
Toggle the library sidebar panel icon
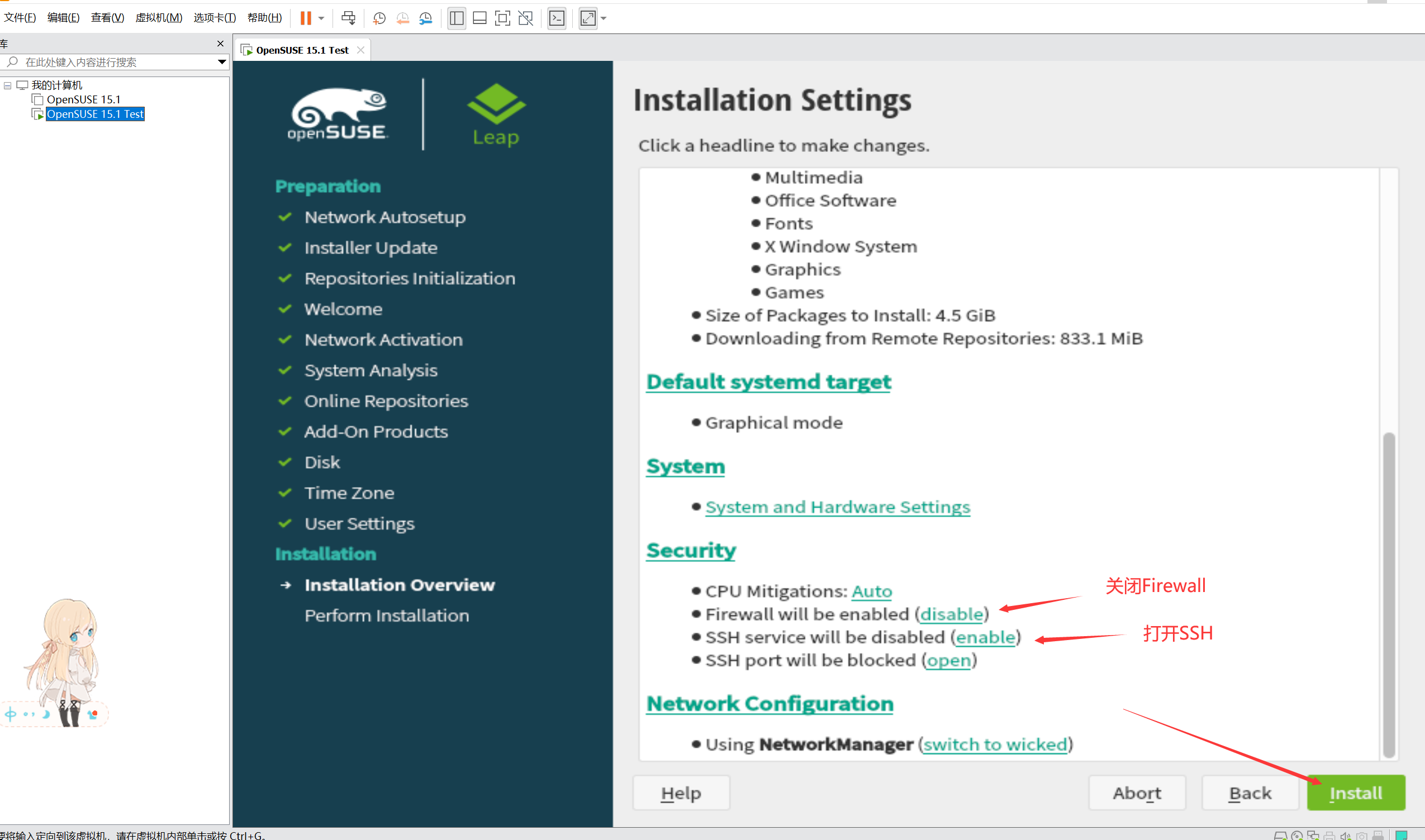click(x=457, y=18)
